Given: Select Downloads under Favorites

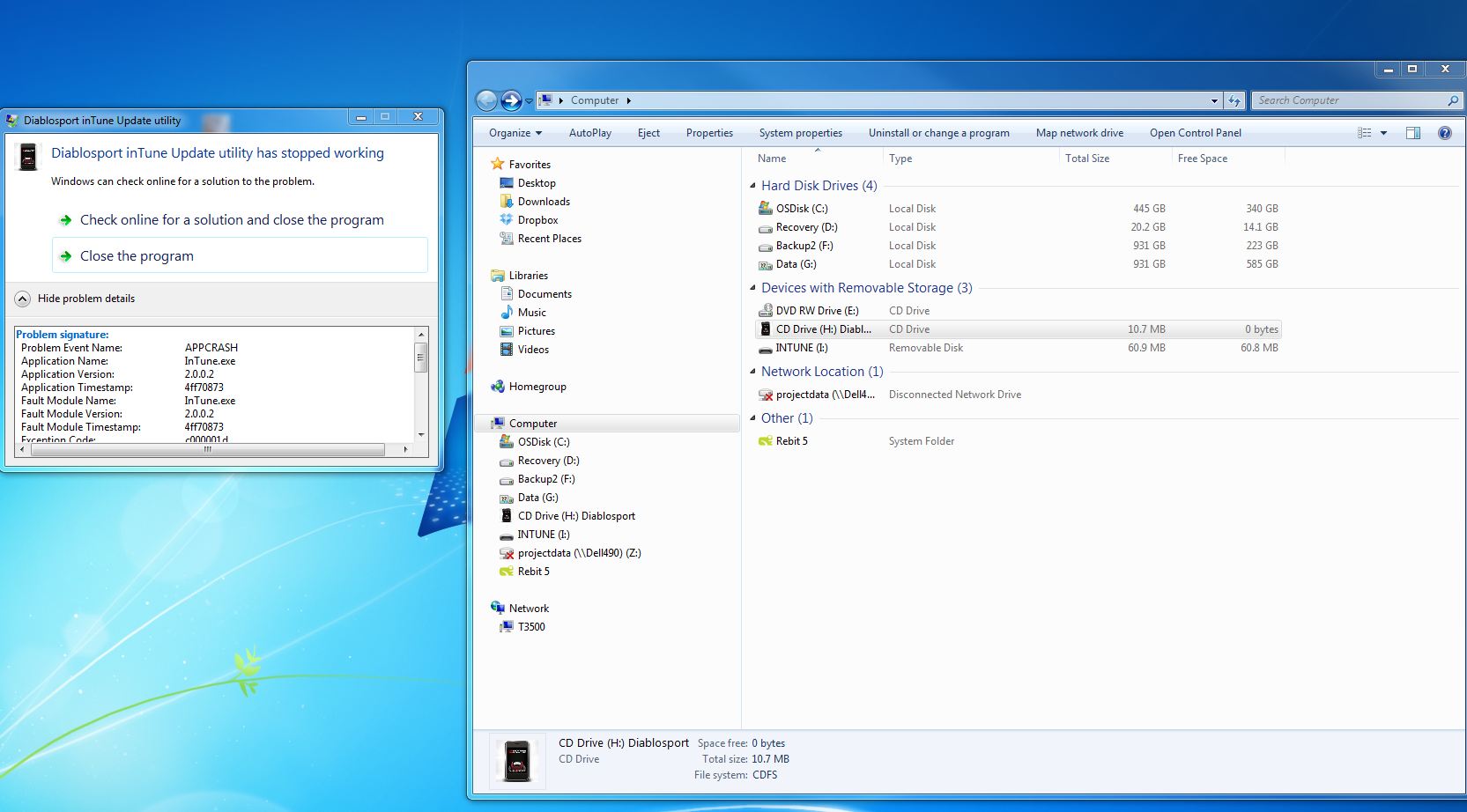Looking at the screenshot, I should pyautogui.click(x=544, y=202).
